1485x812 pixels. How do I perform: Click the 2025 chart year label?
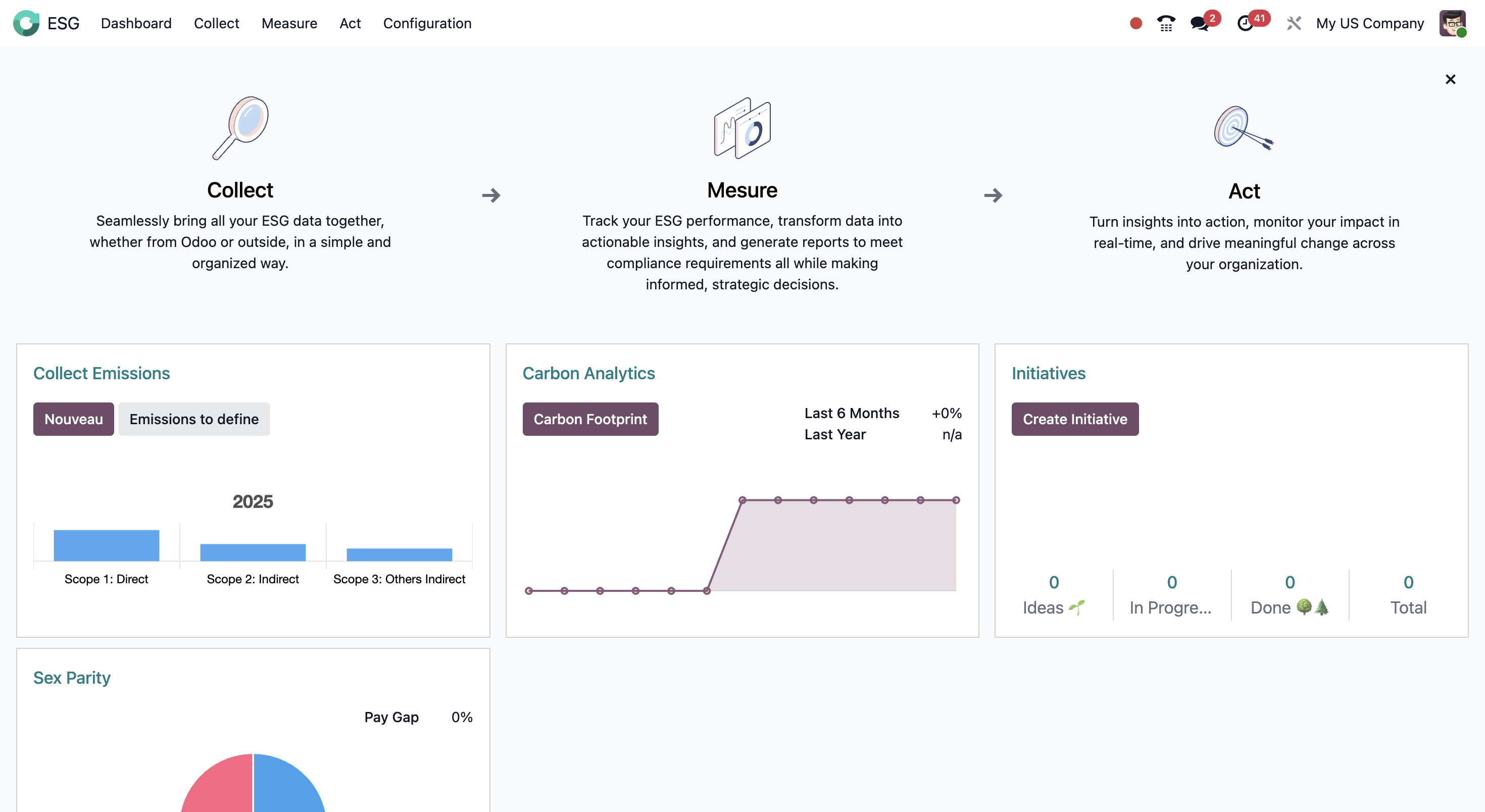coord(253,501)
